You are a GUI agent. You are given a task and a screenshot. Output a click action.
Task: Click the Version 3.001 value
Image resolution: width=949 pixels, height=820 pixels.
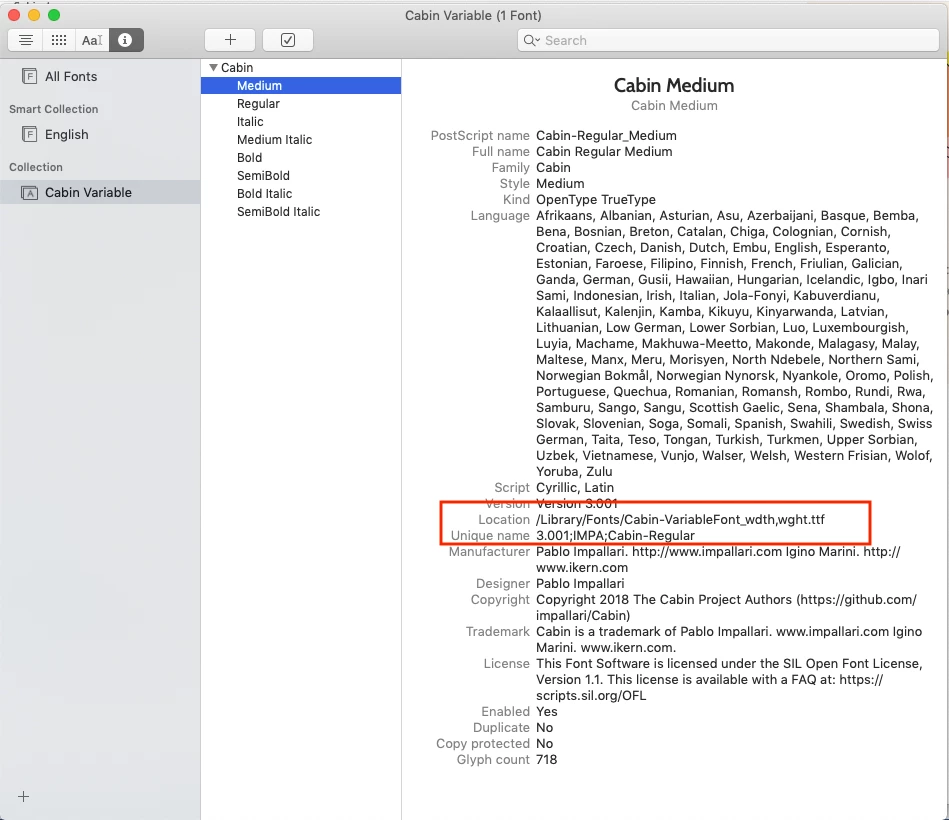click(576, 503)
